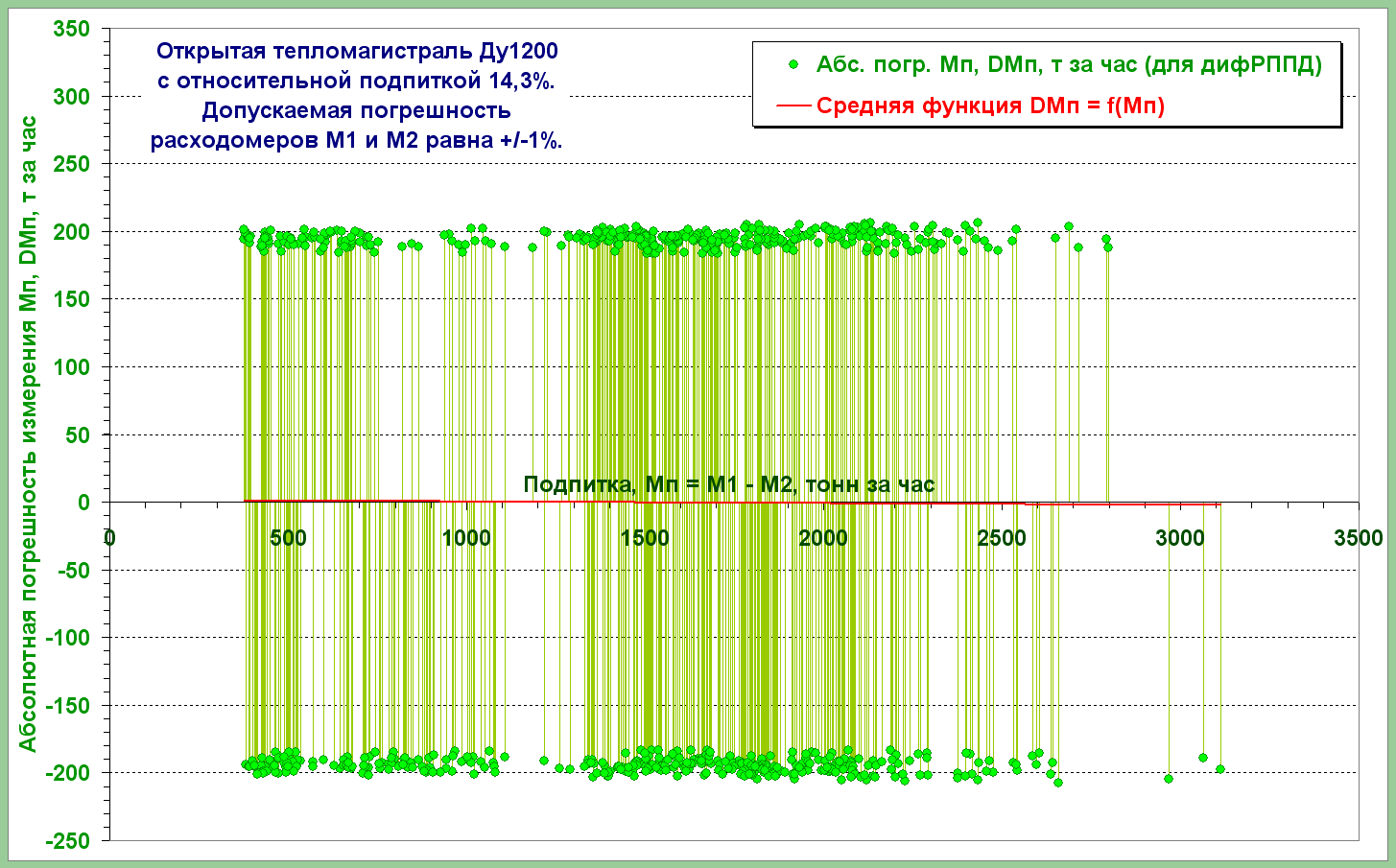Screen dimensions: 1396x868
Task: Click the green circle marker in the legend
Action: pyautogui.click(x=793, y=65)
